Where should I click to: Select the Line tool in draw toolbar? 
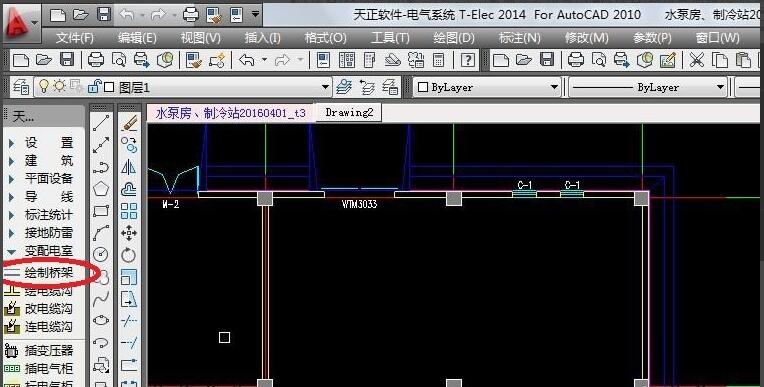(x=101, y=123)
